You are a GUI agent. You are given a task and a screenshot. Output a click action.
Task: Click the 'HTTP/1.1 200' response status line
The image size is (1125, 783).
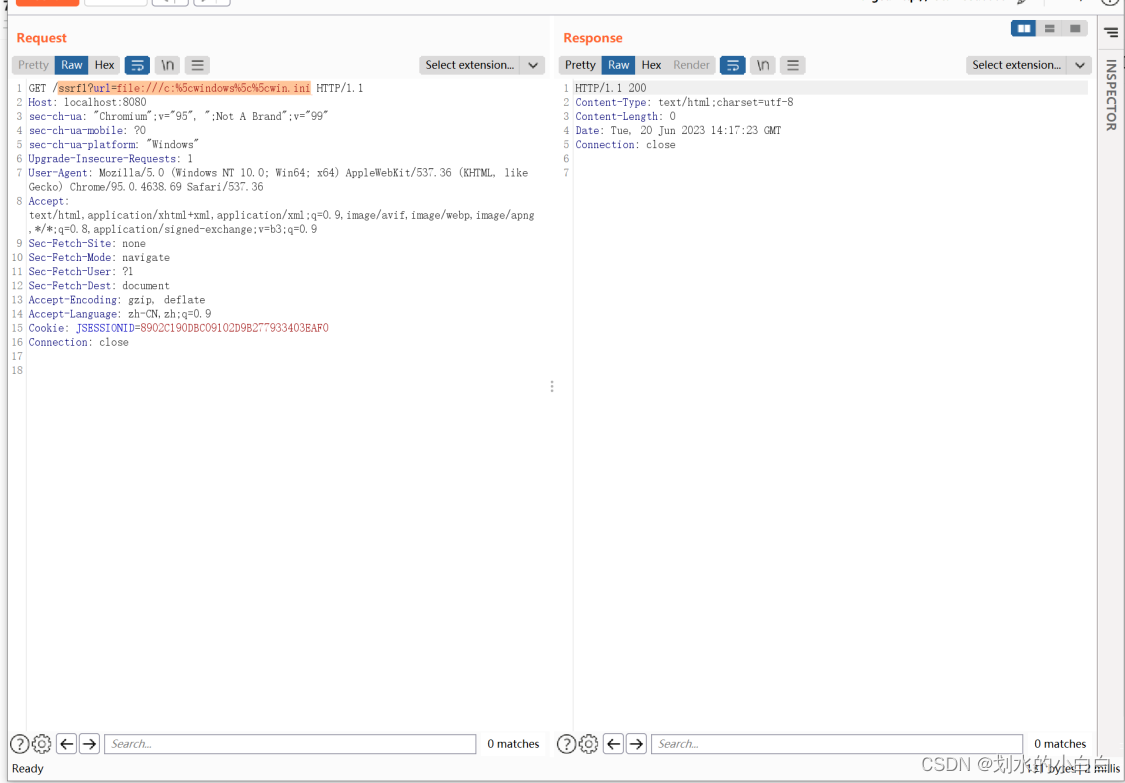click(611, 88)
